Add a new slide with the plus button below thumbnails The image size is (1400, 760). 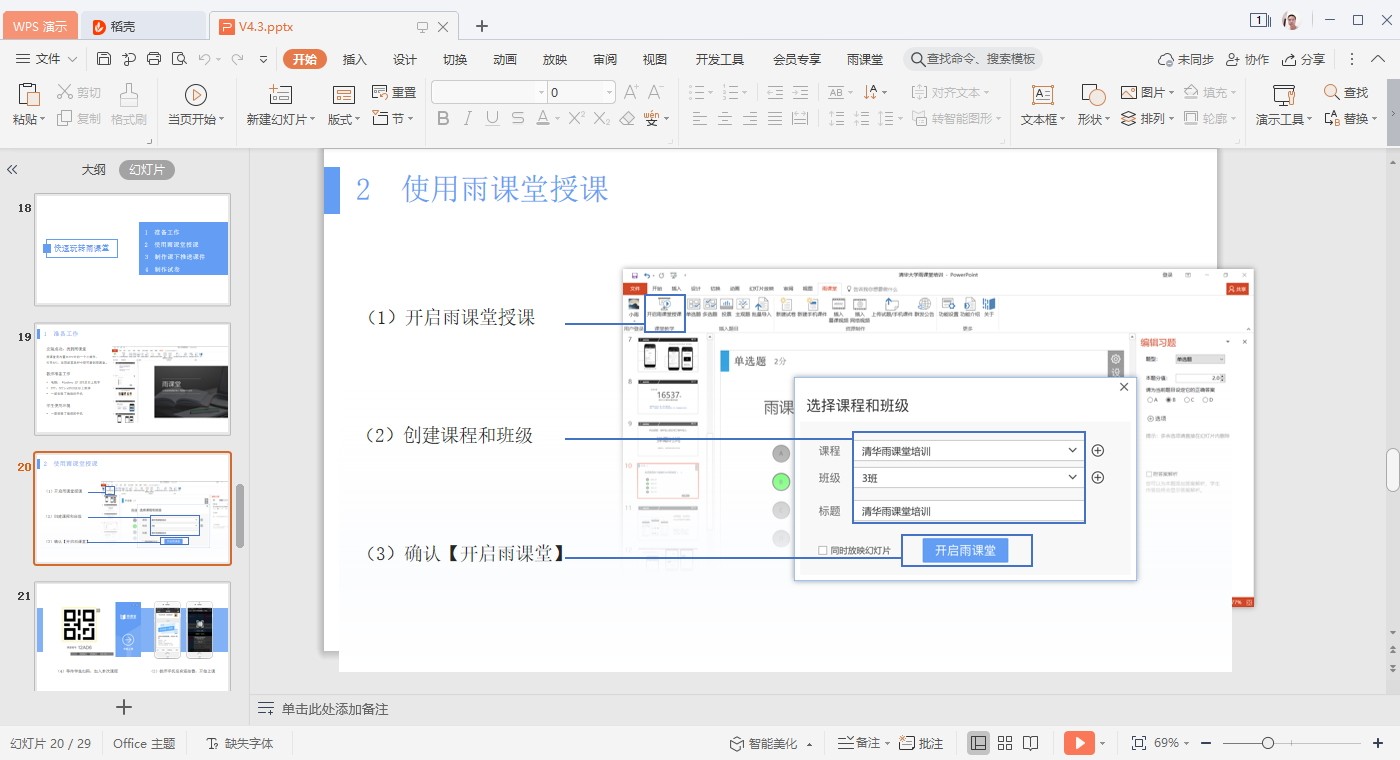(124, 707)
